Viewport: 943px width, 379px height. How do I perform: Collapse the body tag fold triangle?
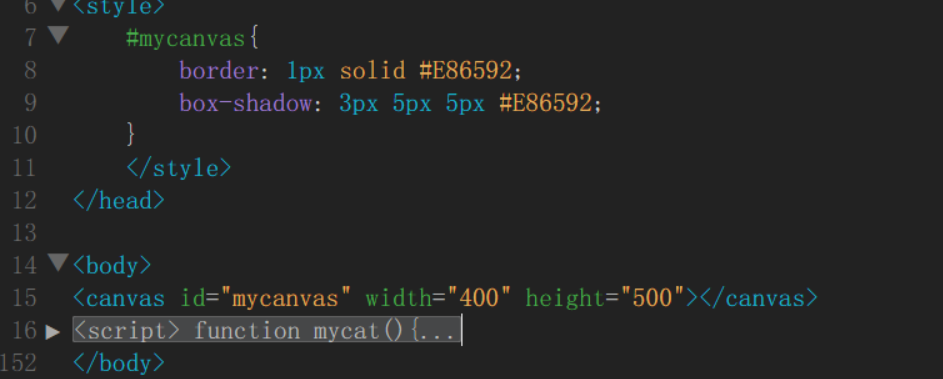(57, 263)
